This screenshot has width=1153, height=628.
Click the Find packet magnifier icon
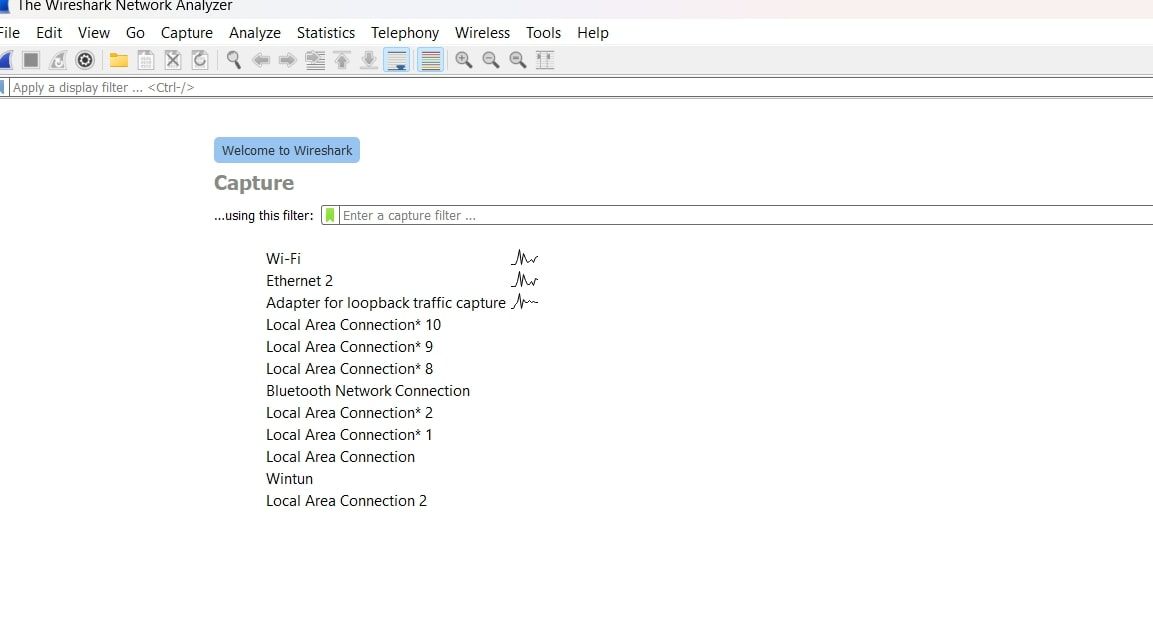tap(233, 60)
